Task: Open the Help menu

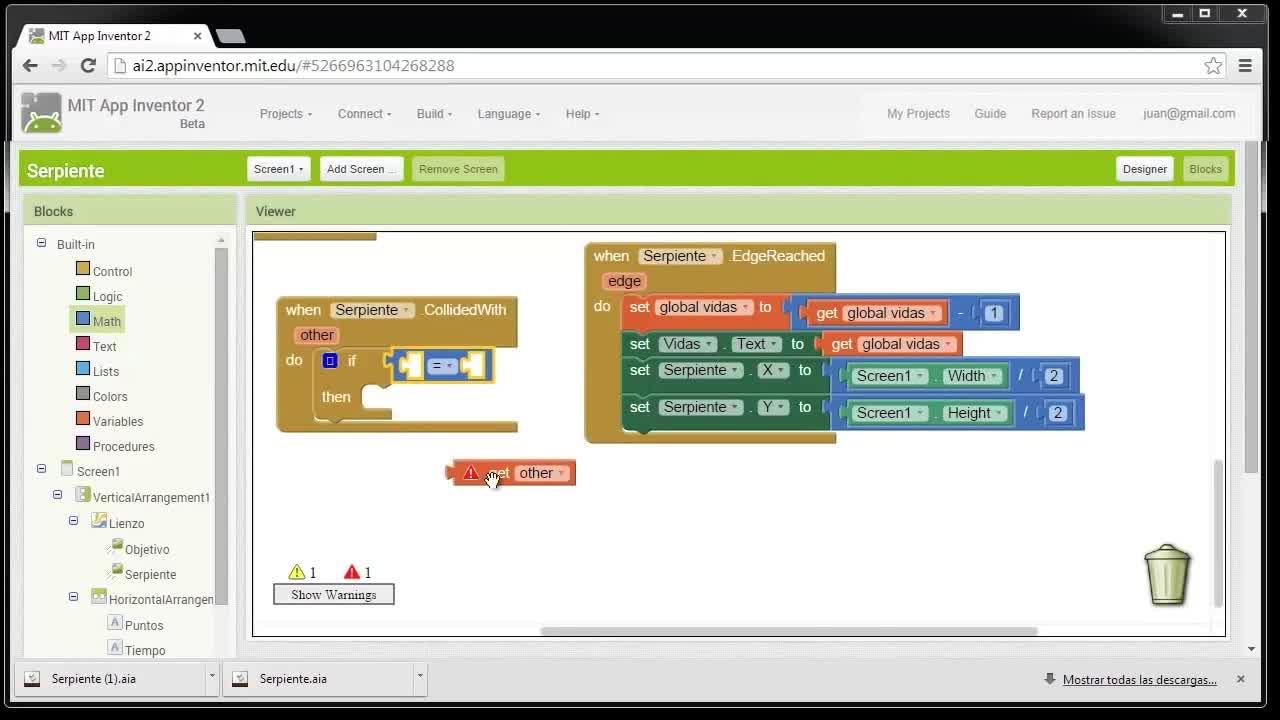Action: [583, 114]
